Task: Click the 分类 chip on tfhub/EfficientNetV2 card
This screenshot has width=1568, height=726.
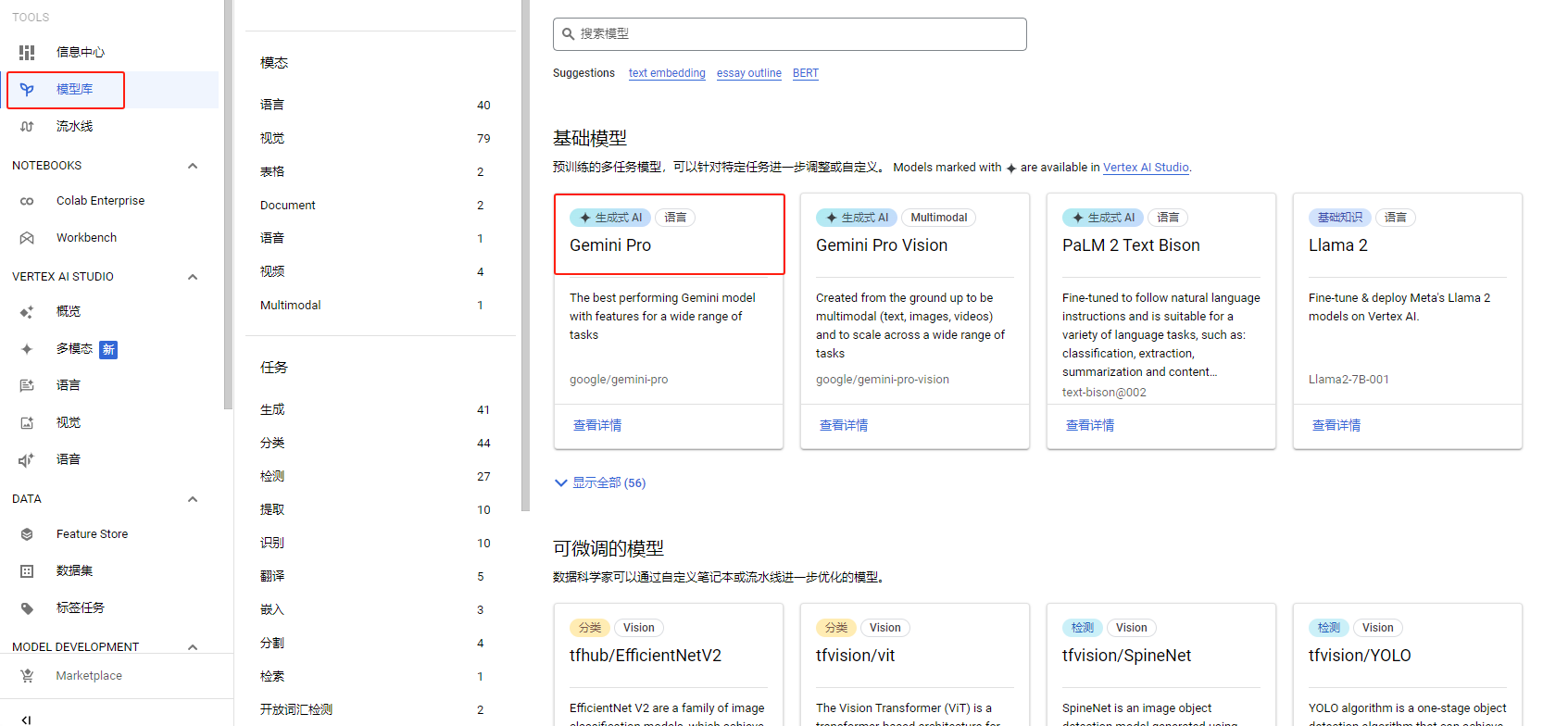Action: click(590, 628)
